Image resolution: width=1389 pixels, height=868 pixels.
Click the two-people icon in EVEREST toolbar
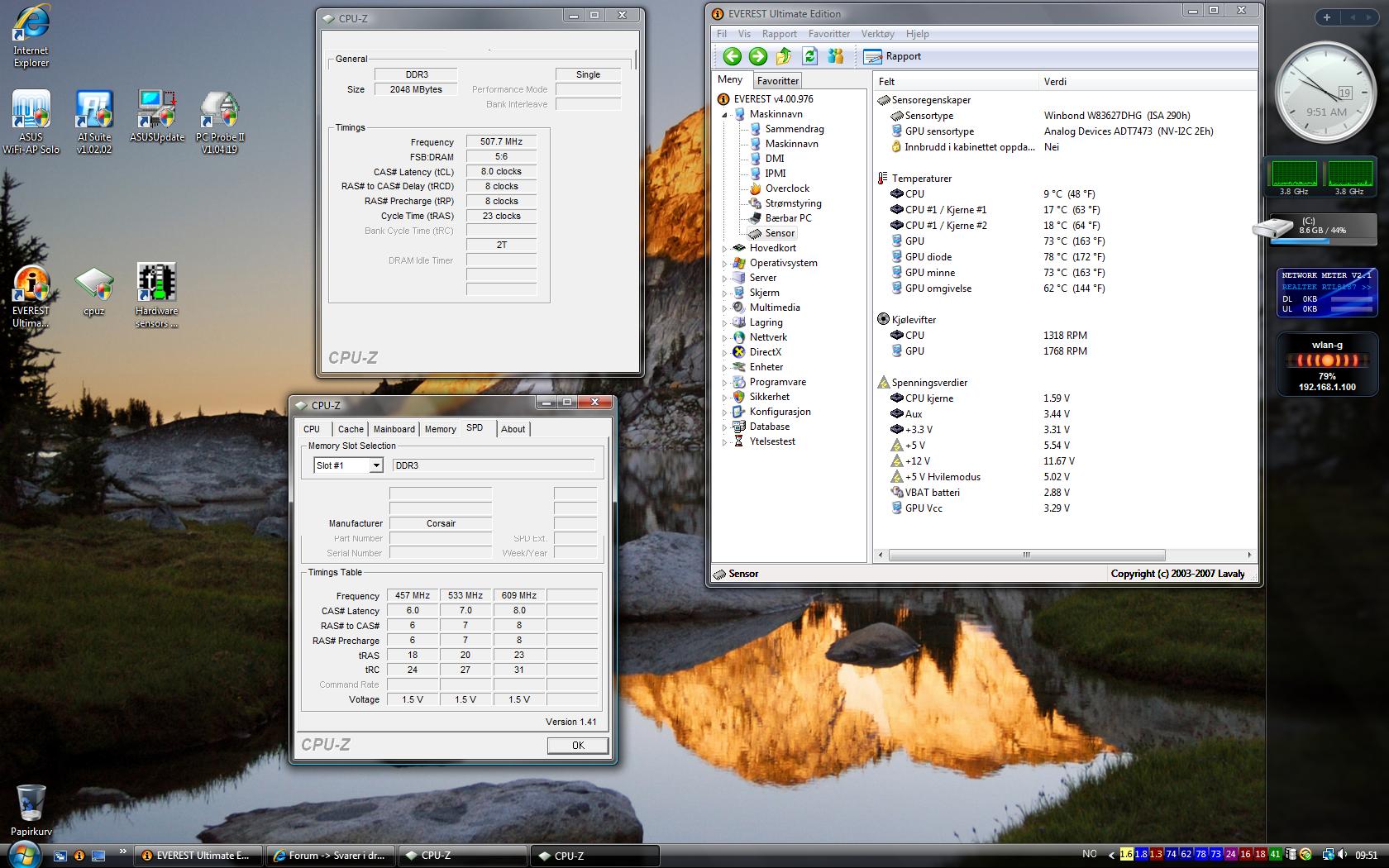pos(836,56)
